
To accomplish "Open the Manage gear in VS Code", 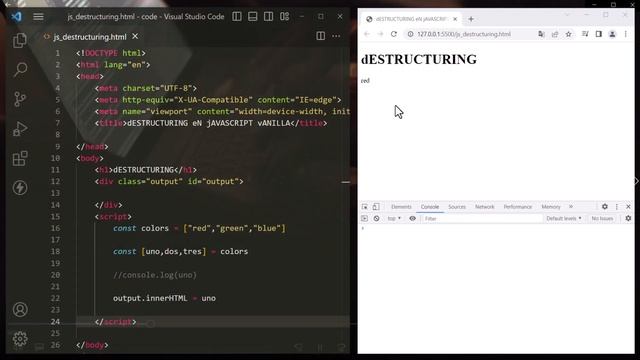I will pyautogui.click(x=20, y=339).
